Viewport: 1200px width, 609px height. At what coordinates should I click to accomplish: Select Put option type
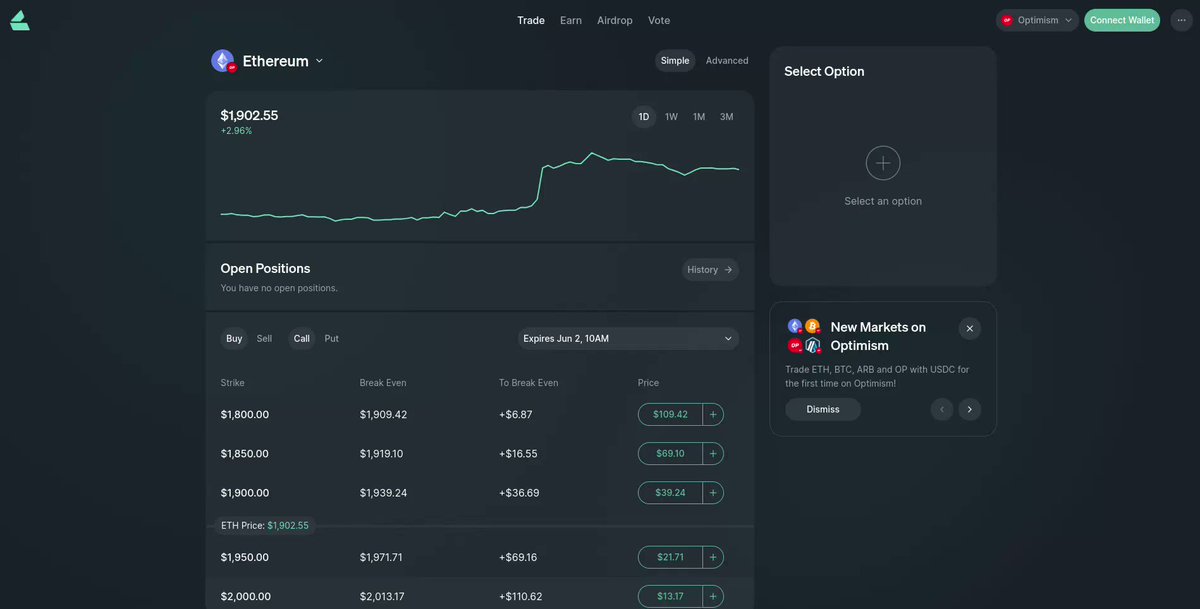(x=332, y=339)
